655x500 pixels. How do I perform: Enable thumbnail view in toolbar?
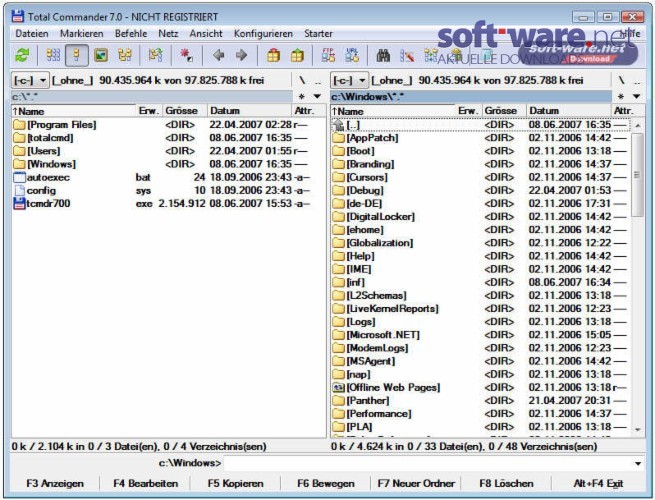[101, 55]
